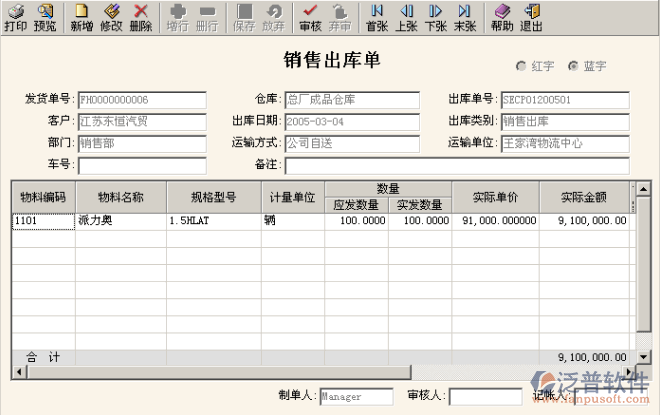The height and width of the screenshot is (415, 660).
Task: Click the 车号 (Vehicle number) input field
Action: pos(141,165)
